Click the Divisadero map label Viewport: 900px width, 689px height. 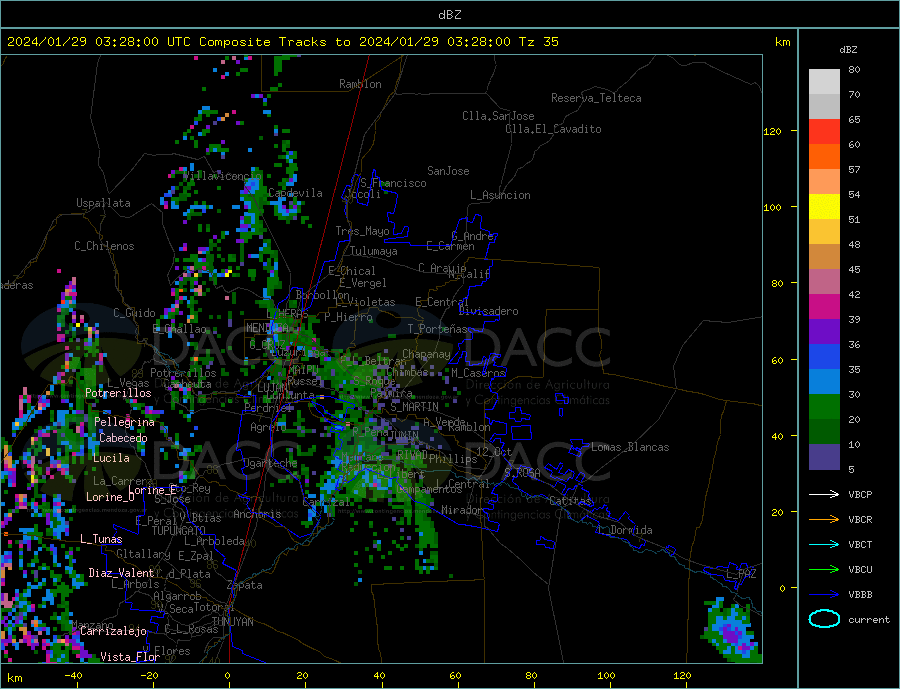tap(488, 311)
